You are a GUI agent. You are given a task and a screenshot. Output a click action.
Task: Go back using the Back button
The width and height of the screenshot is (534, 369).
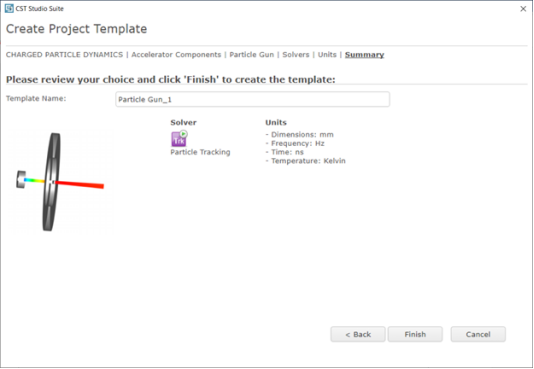click(358, 334)
